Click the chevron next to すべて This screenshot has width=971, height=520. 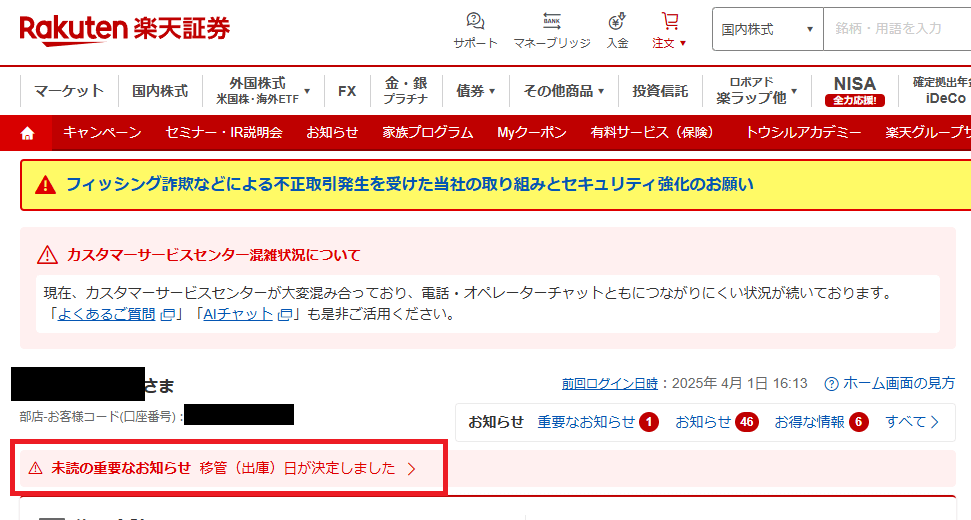click(934, 422)
